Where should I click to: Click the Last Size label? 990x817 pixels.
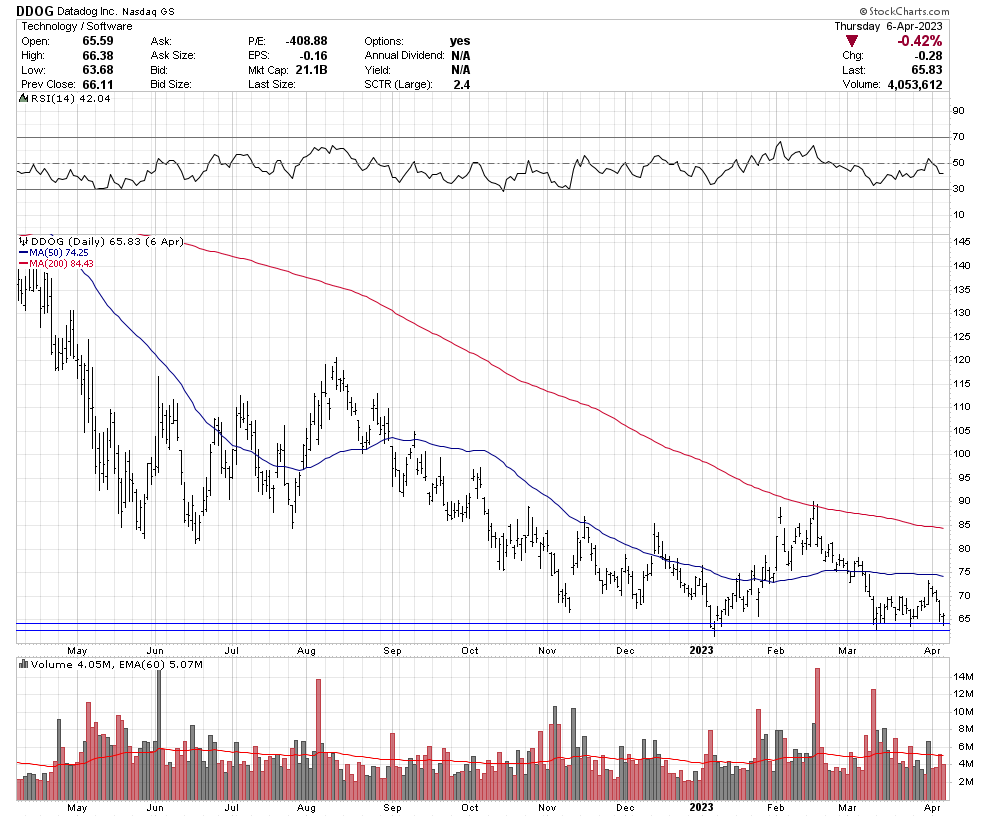tap(271, 84)
